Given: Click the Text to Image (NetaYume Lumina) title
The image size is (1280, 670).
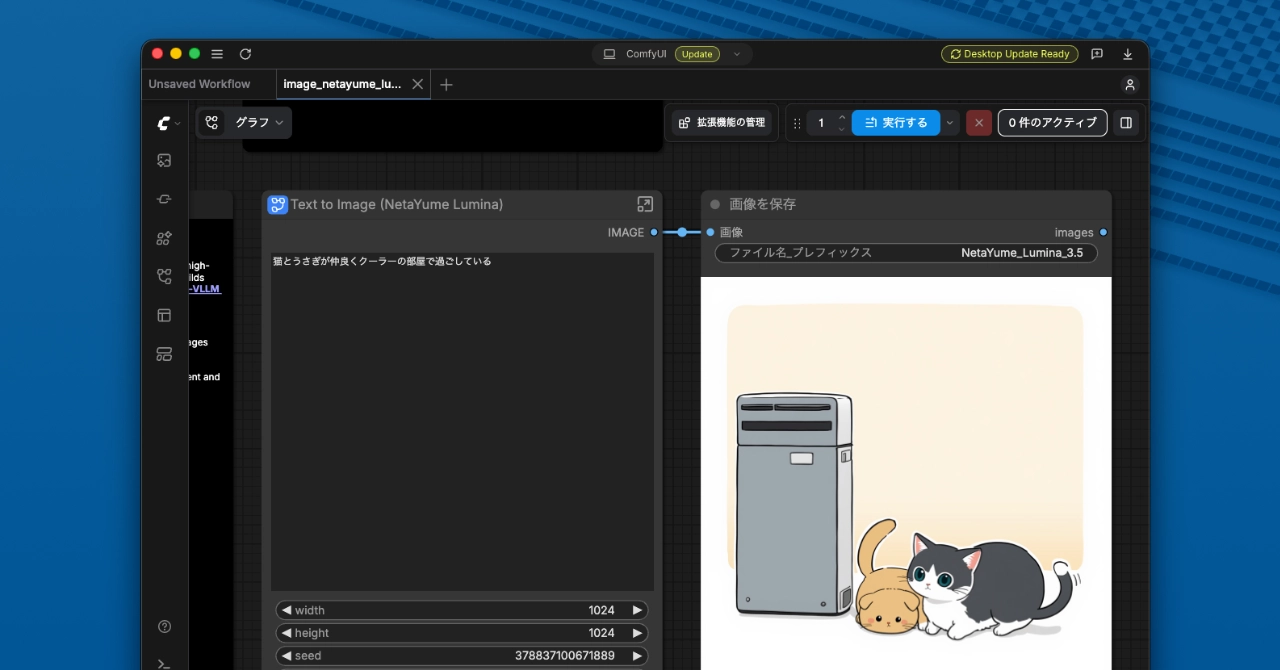Looking at the screenshot, I should coord(397,204).
